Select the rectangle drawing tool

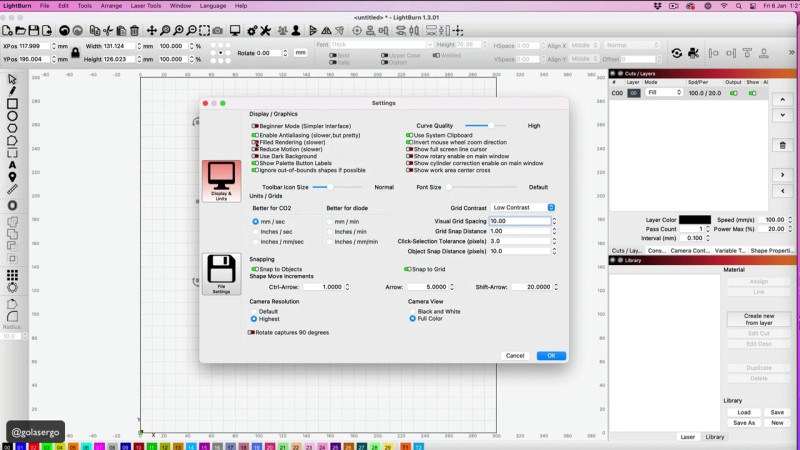click(x=12, y=103)
